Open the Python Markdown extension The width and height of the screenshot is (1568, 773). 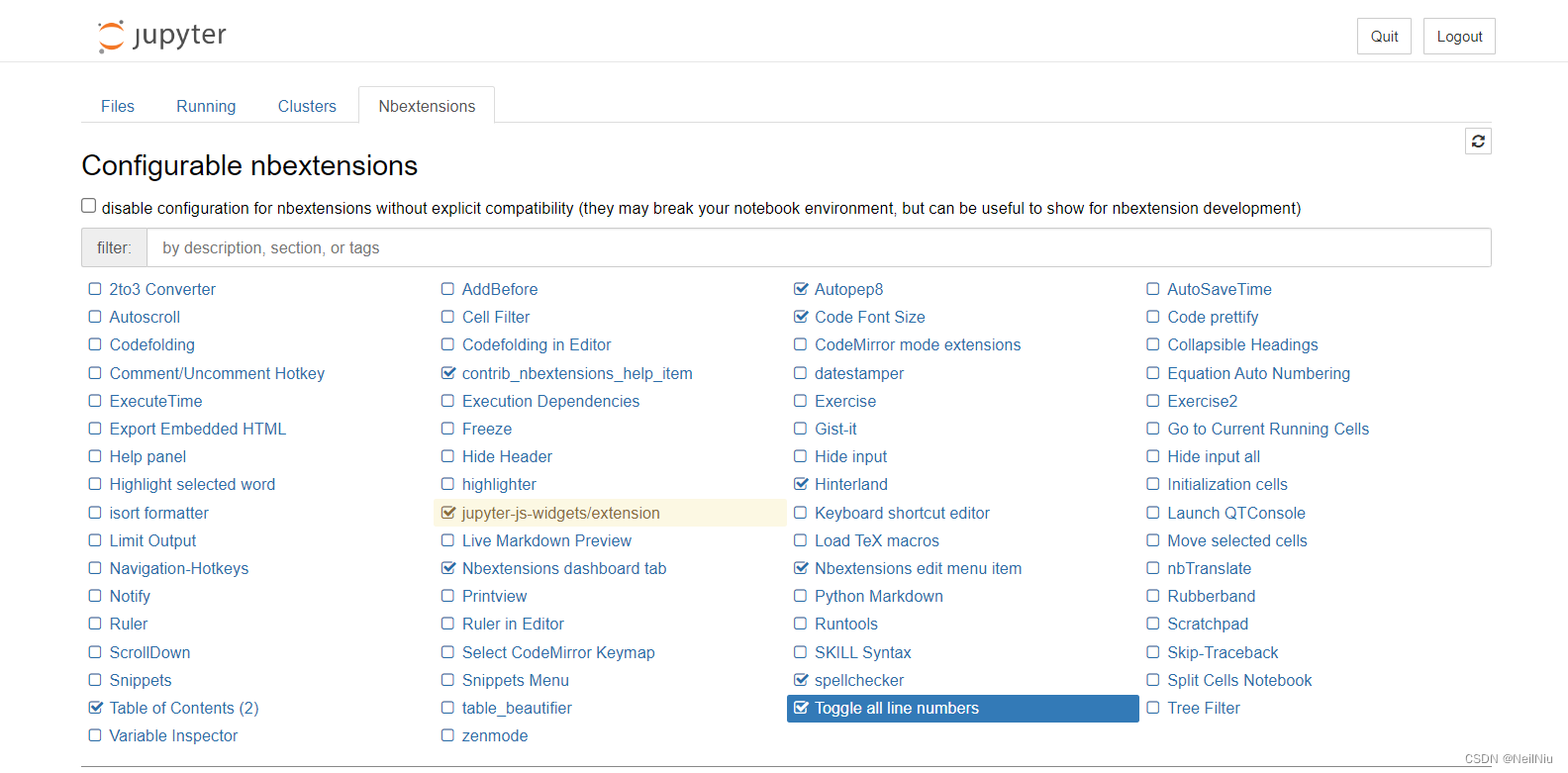[x=879, y=596]
